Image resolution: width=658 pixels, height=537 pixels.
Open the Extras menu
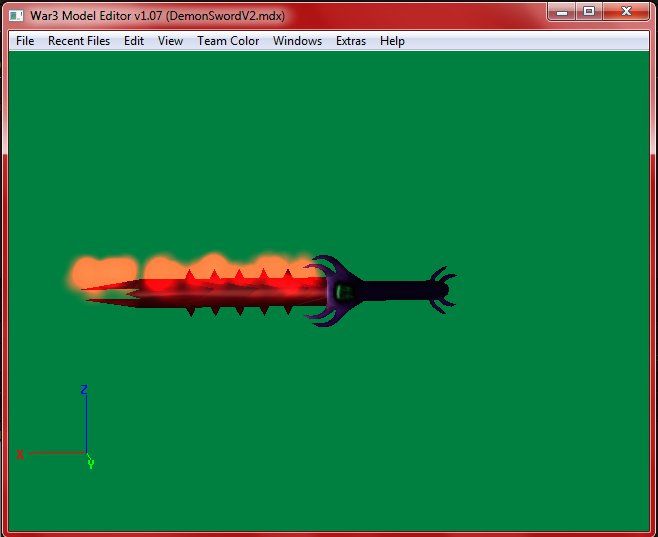tap(351, 41)
